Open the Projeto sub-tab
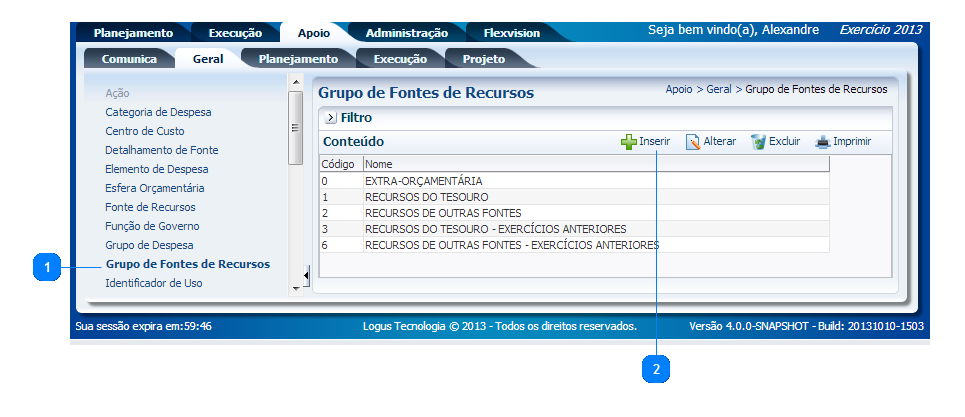Screen dimensions: 965x417 tap(483, 59)
